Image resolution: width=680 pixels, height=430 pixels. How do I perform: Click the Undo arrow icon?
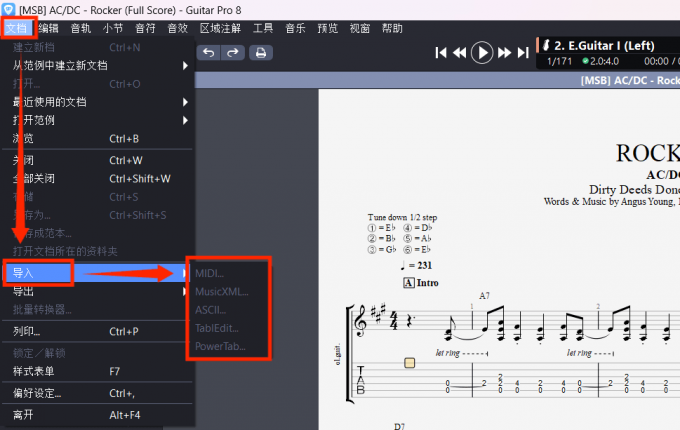[x=208, y=52]
